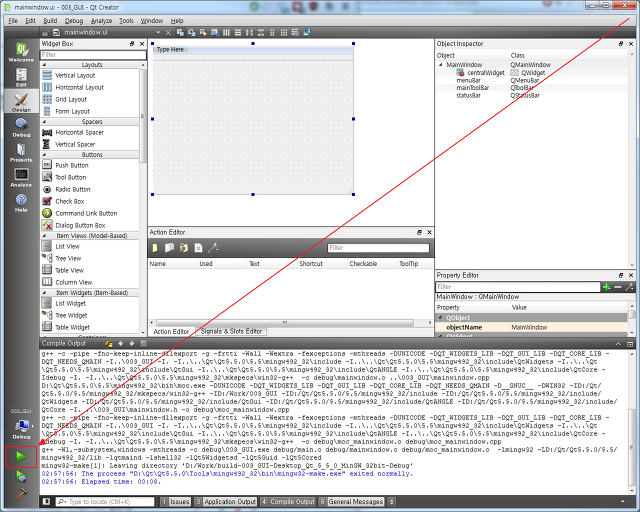Click Edit Buddies toolbar icon
The image size is (640, 512).
203,32
